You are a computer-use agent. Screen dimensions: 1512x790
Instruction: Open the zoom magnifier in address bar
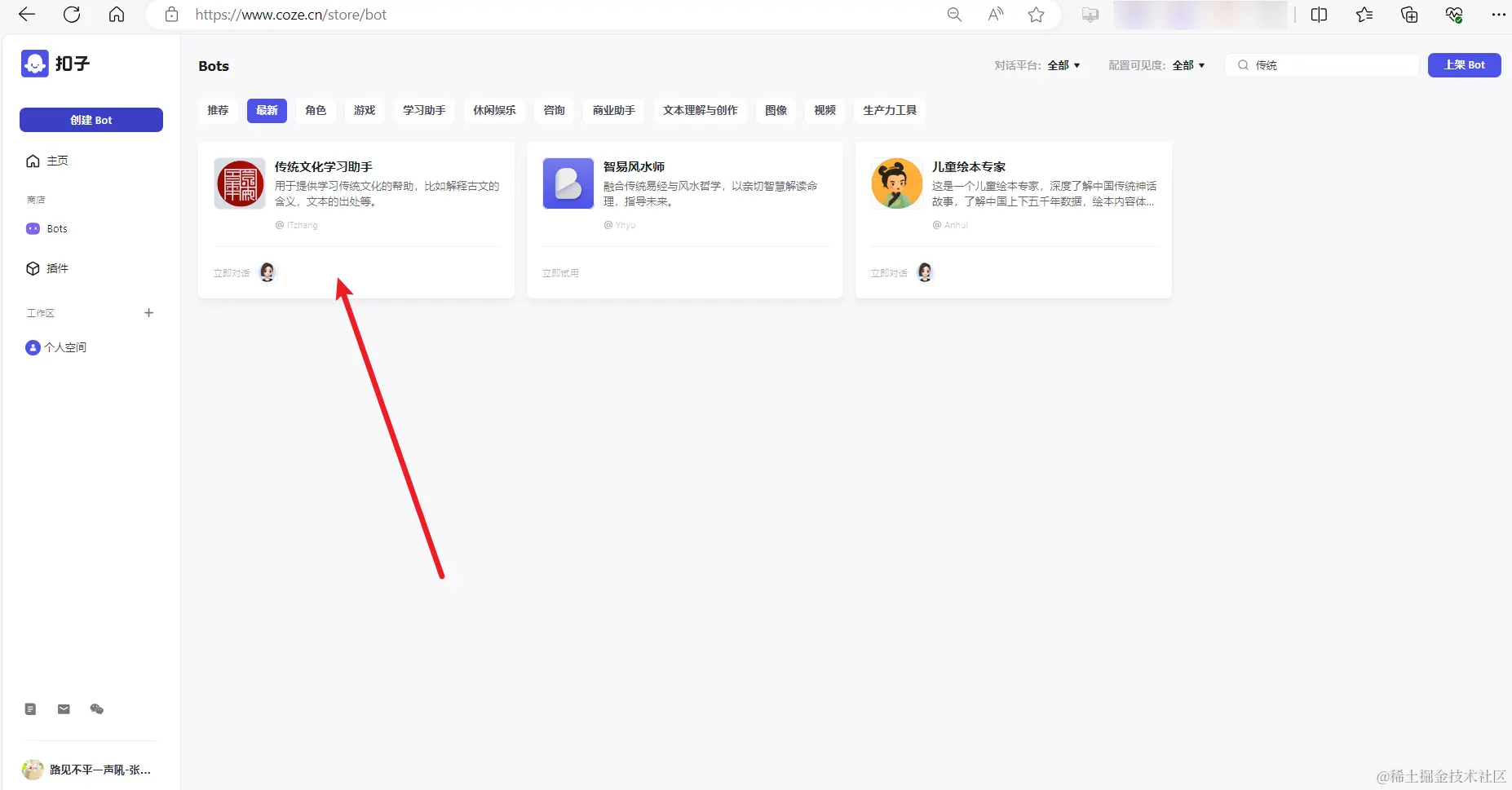click(954, 15)
